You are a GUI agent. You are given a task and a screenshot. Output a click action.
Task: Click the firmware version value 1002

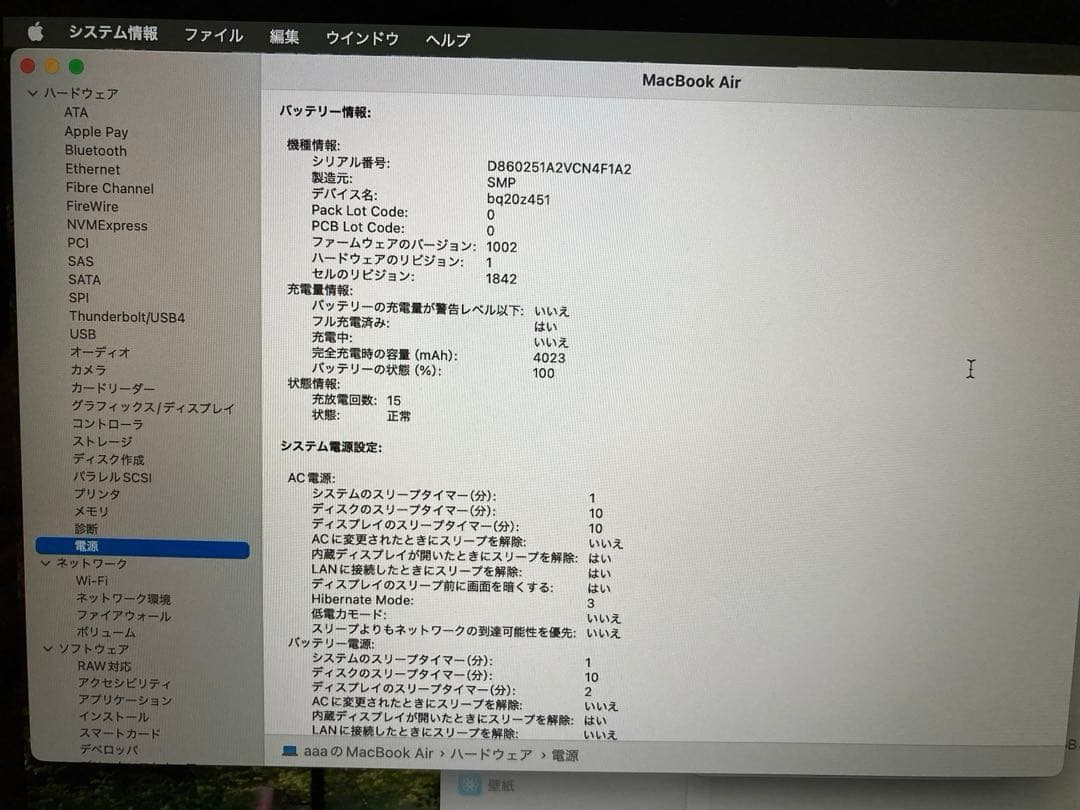click(501, 247)
